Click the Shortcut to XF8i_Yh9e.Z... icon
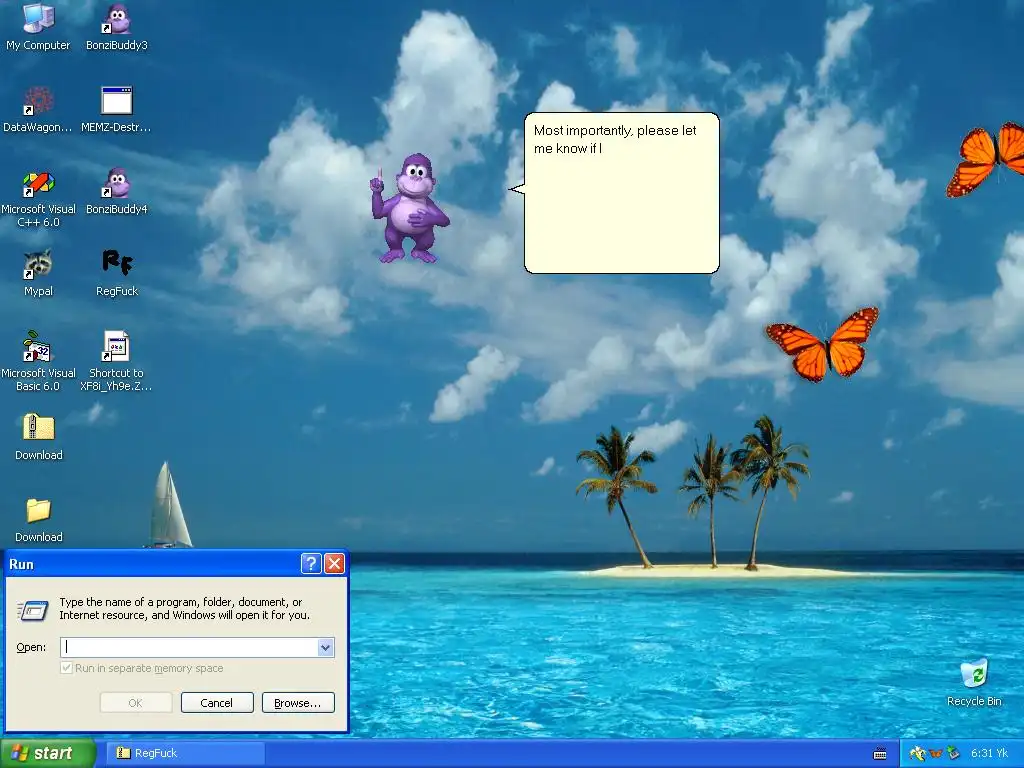This screenshot has height=768, width=1024. click(116, 362)
